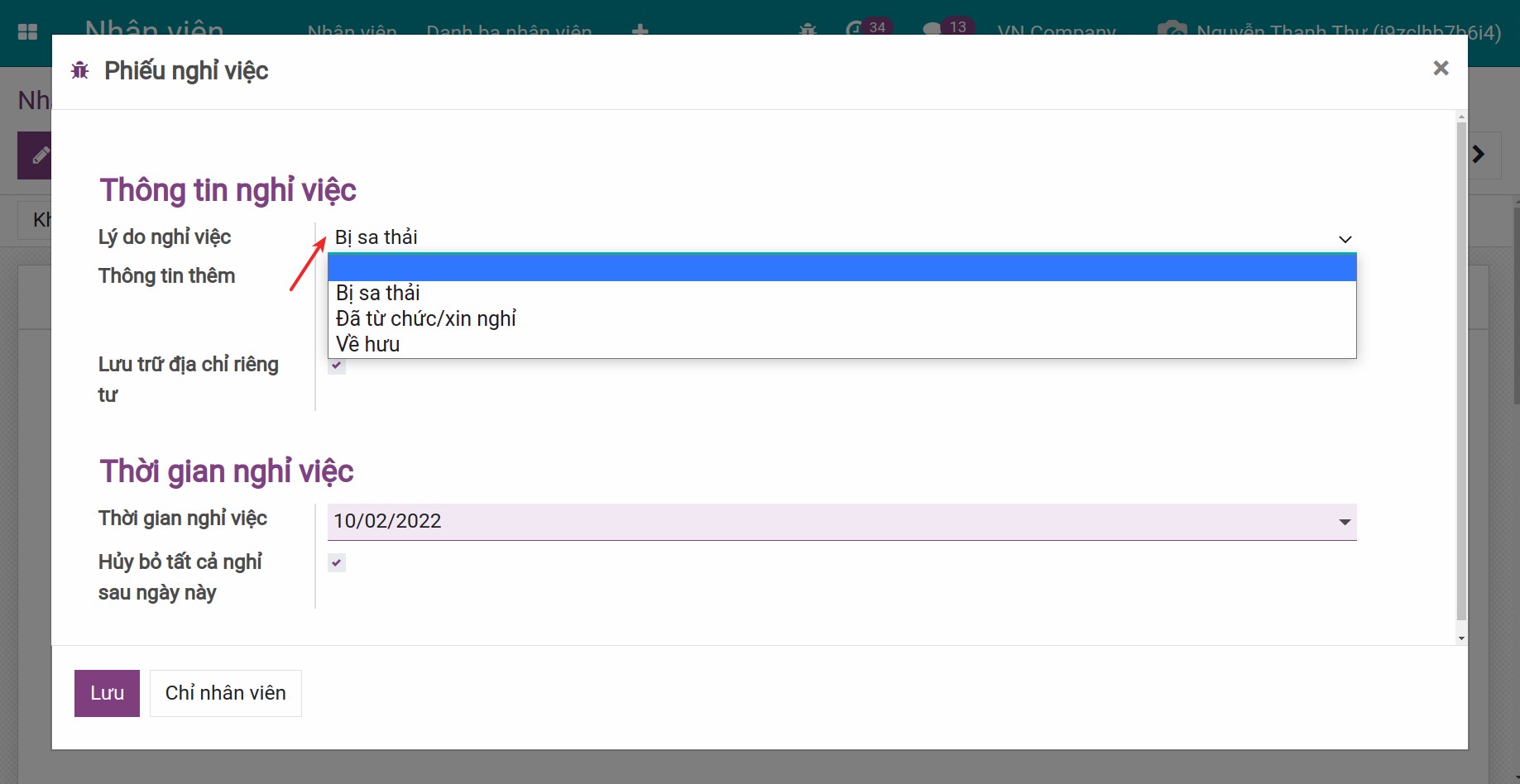
Task: Choose 'Đã từ chức/xin nghỉ' option
Action: coord(426,319)
